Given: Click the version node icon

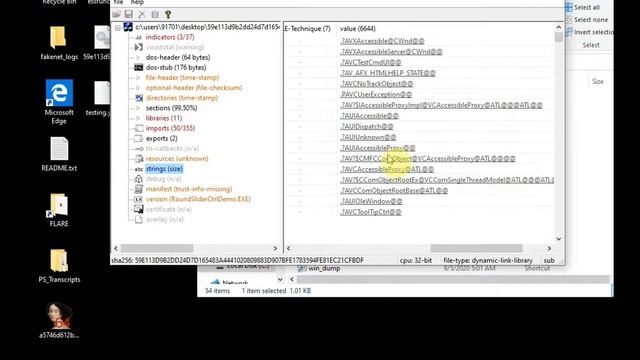Looking at the screenshot, I should (139, 199).
